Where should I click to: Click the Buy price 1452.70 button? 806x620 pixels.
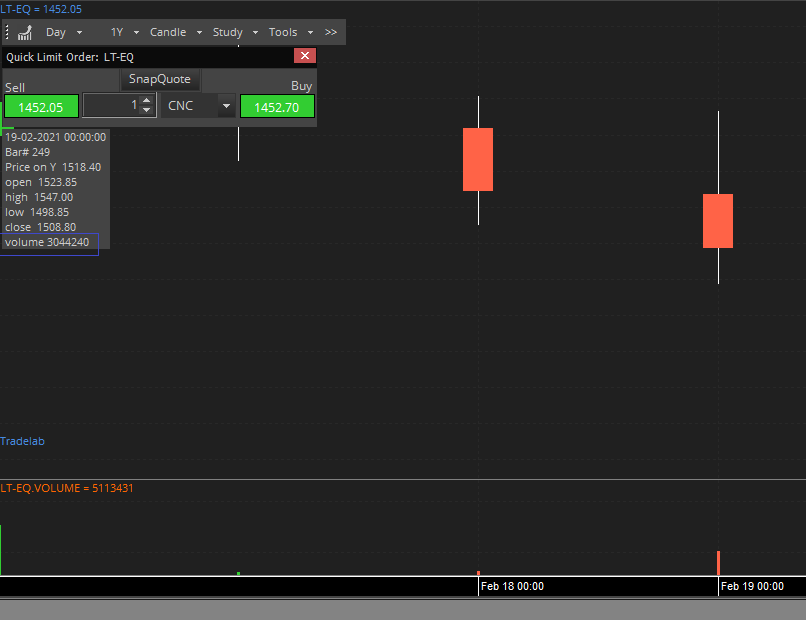(277, 107)
